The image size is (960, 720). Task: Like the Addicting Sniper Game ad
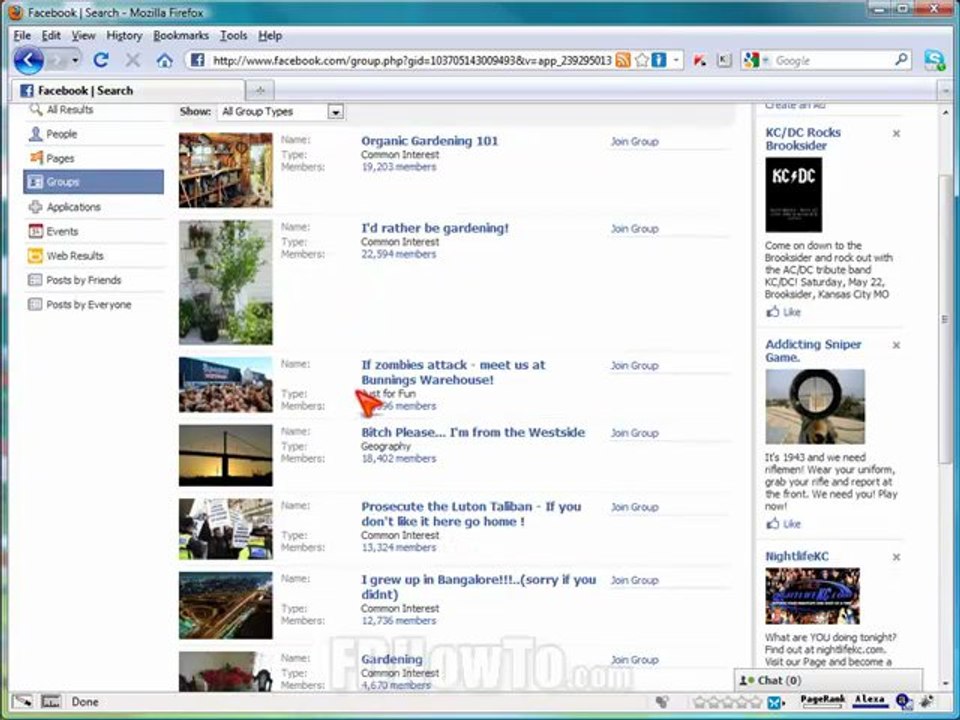tap(784, 524)
